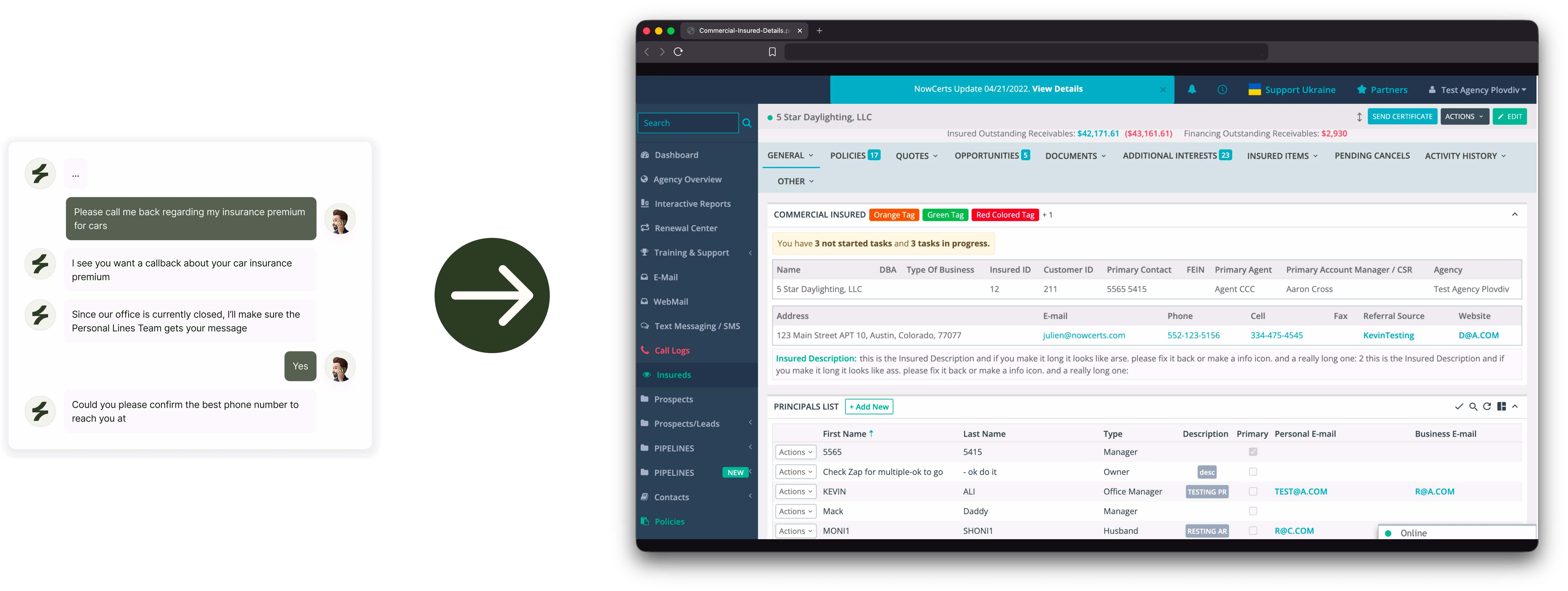Click the vertical resize arrows icon near Send Certificate

tap(1359, 117)
